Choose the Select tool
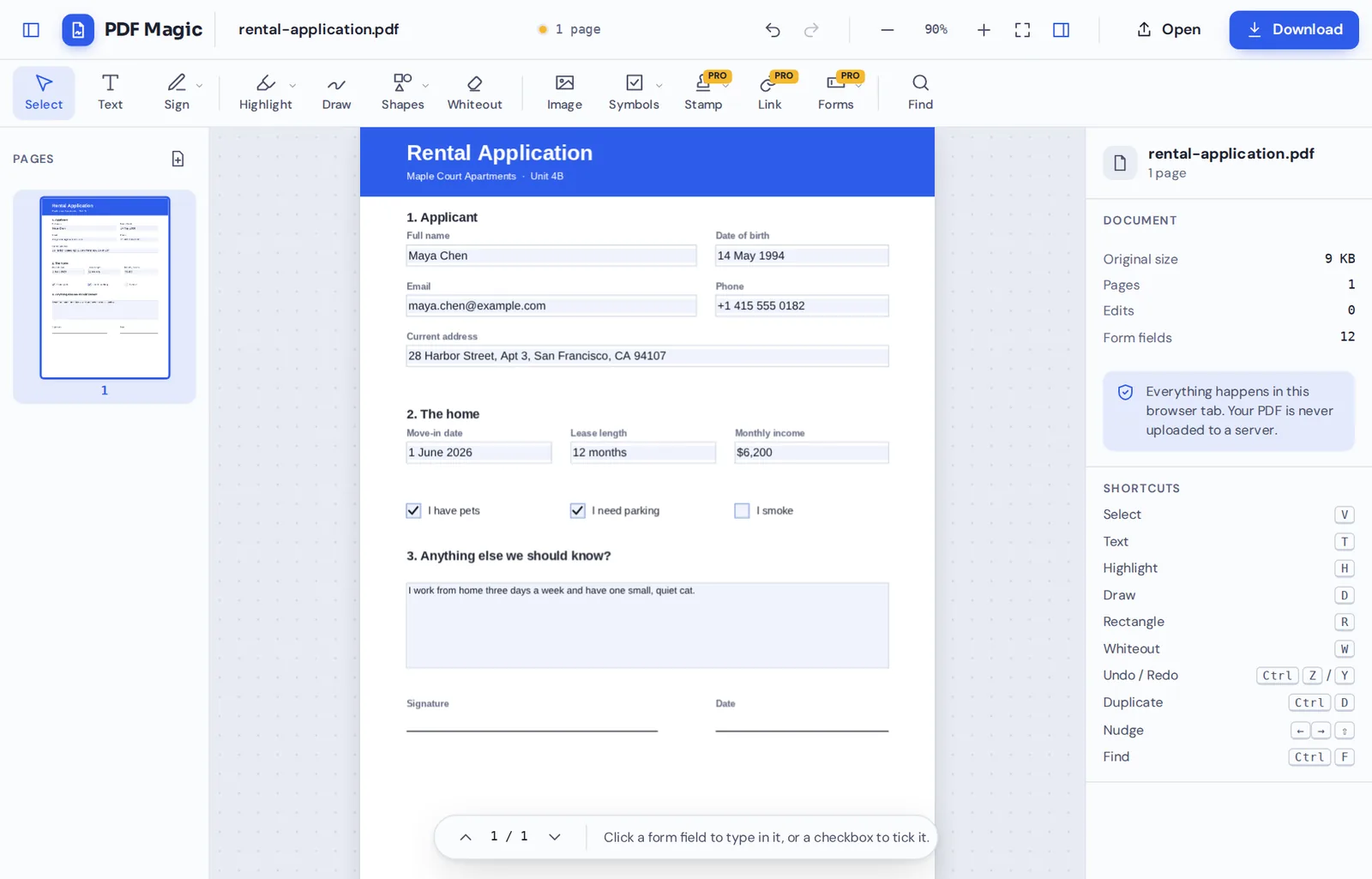Image resolution: width=1372 pixels, height=879 pixels. coord(44,93)
